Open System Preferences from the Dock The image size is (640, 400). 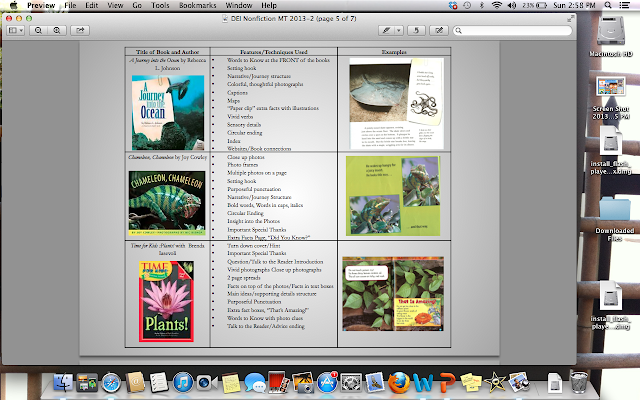point(351,383)
